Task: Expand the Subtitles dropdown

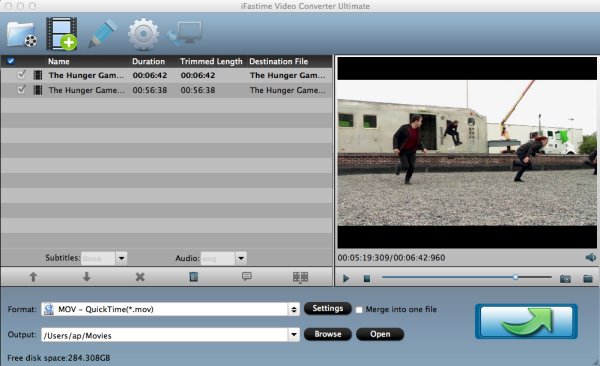Action: (x=121, y=258)
